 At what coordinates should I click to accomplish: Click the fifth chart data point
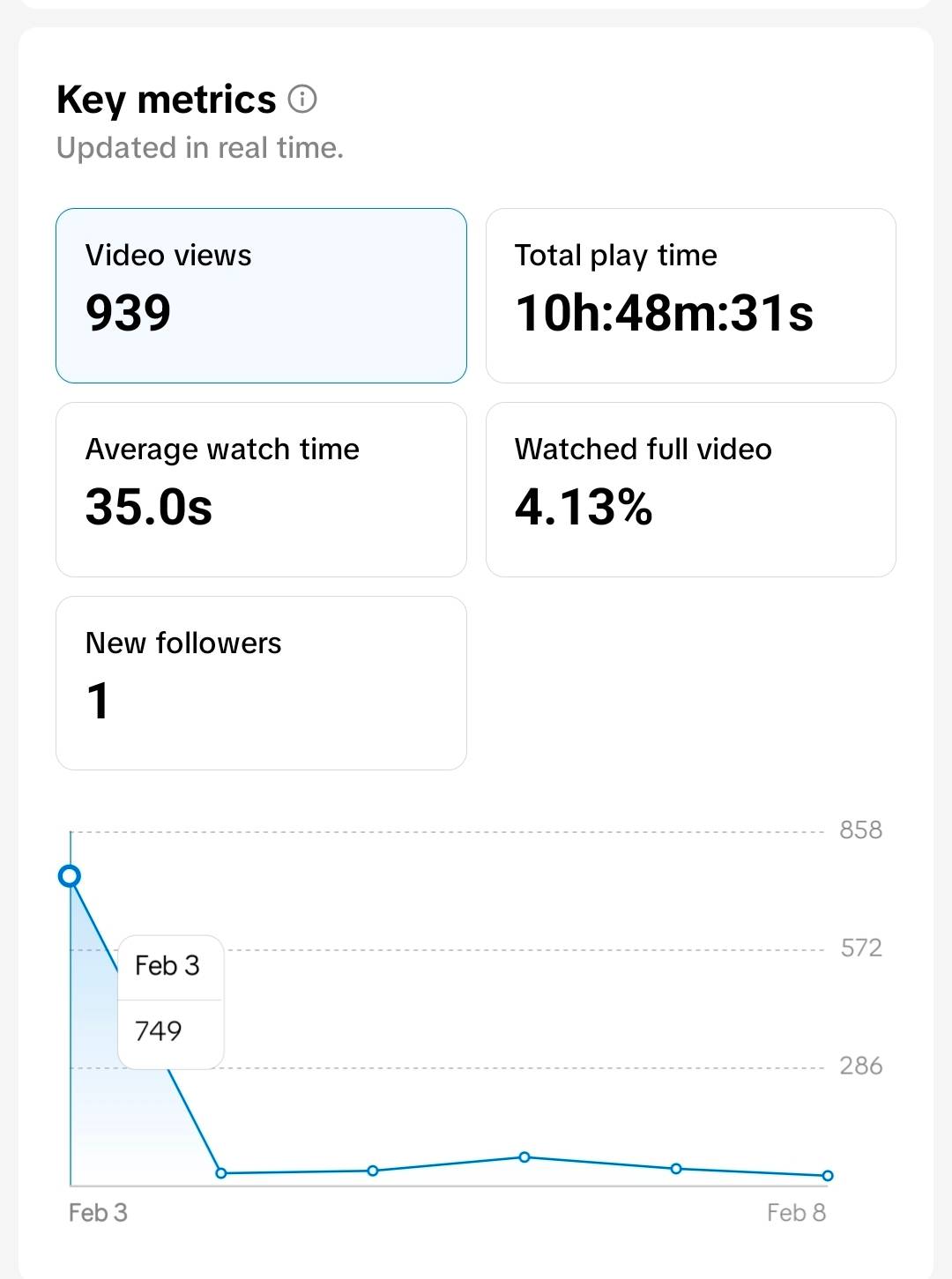coord(676,1169)
